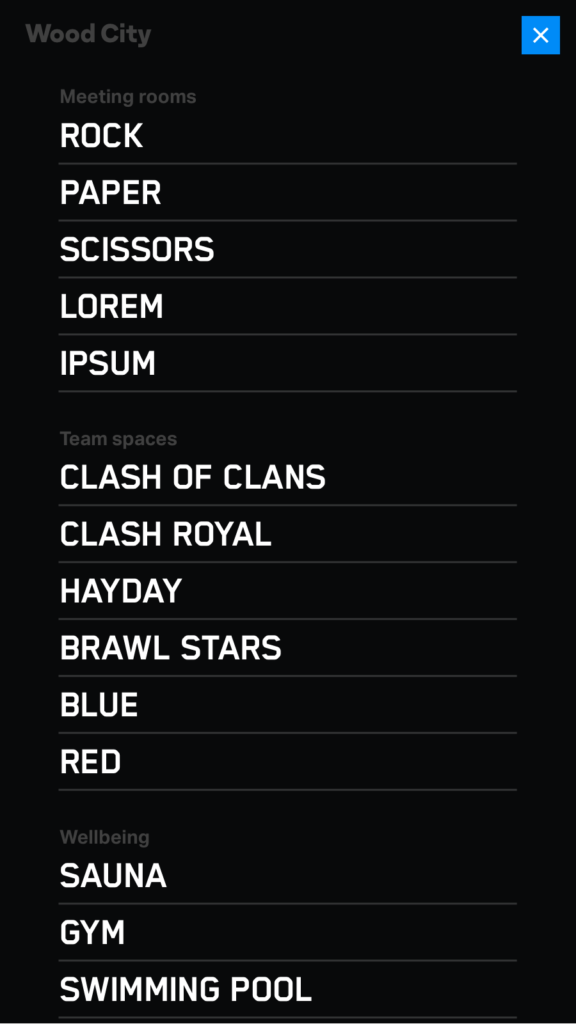The width and height of the screenshot is (576, 1024).
Task: Select the CLASH ROYAL team space
Action: [287, 534]
